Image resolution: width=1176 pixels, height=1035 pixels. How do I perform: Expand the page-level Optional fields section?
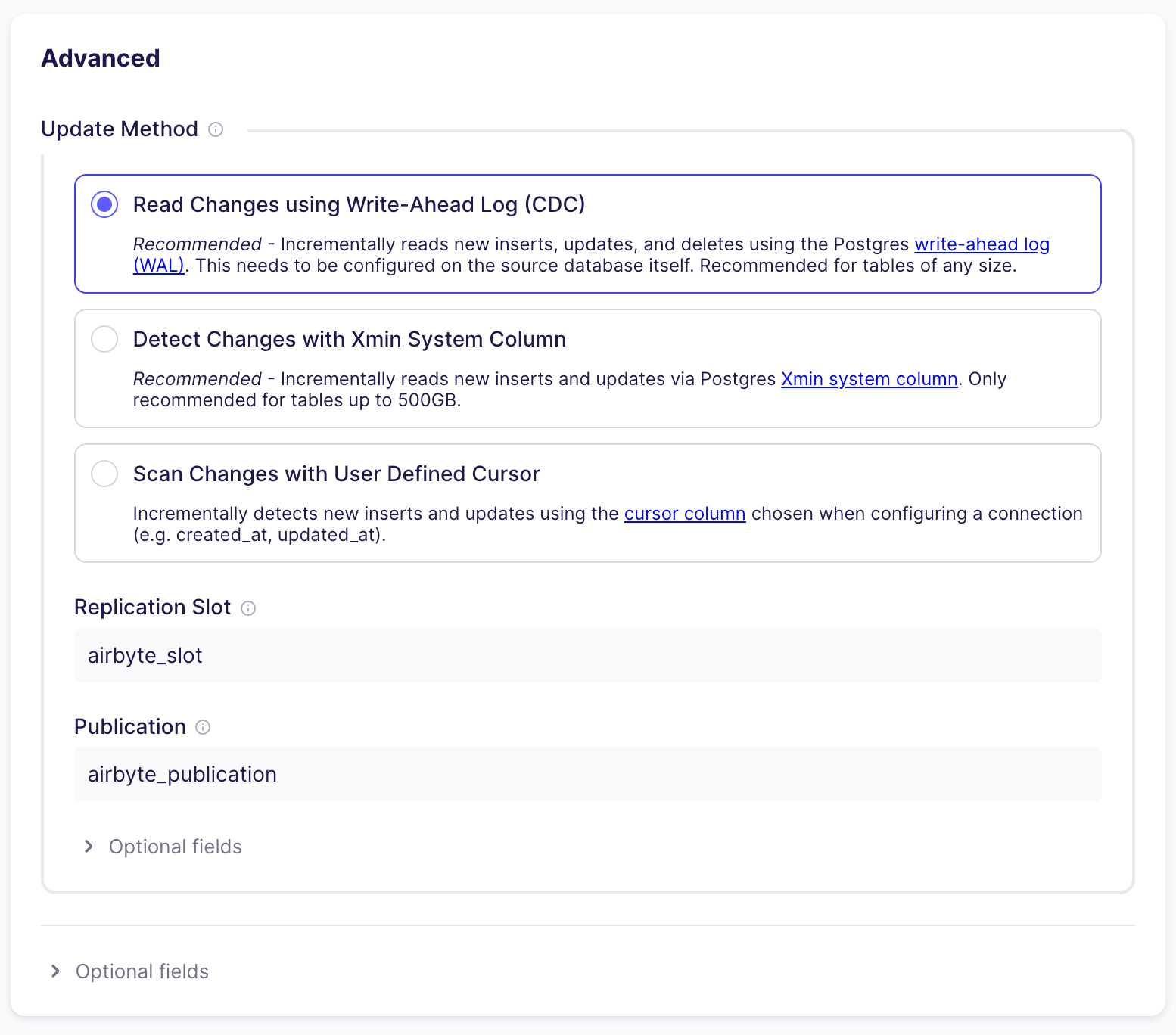point(142,971)
